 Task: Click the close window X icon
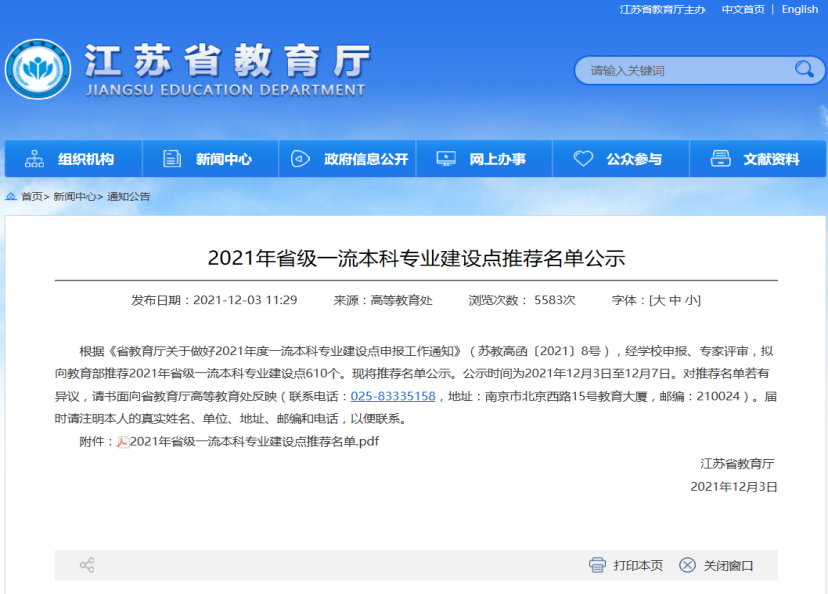pos(687,565)
